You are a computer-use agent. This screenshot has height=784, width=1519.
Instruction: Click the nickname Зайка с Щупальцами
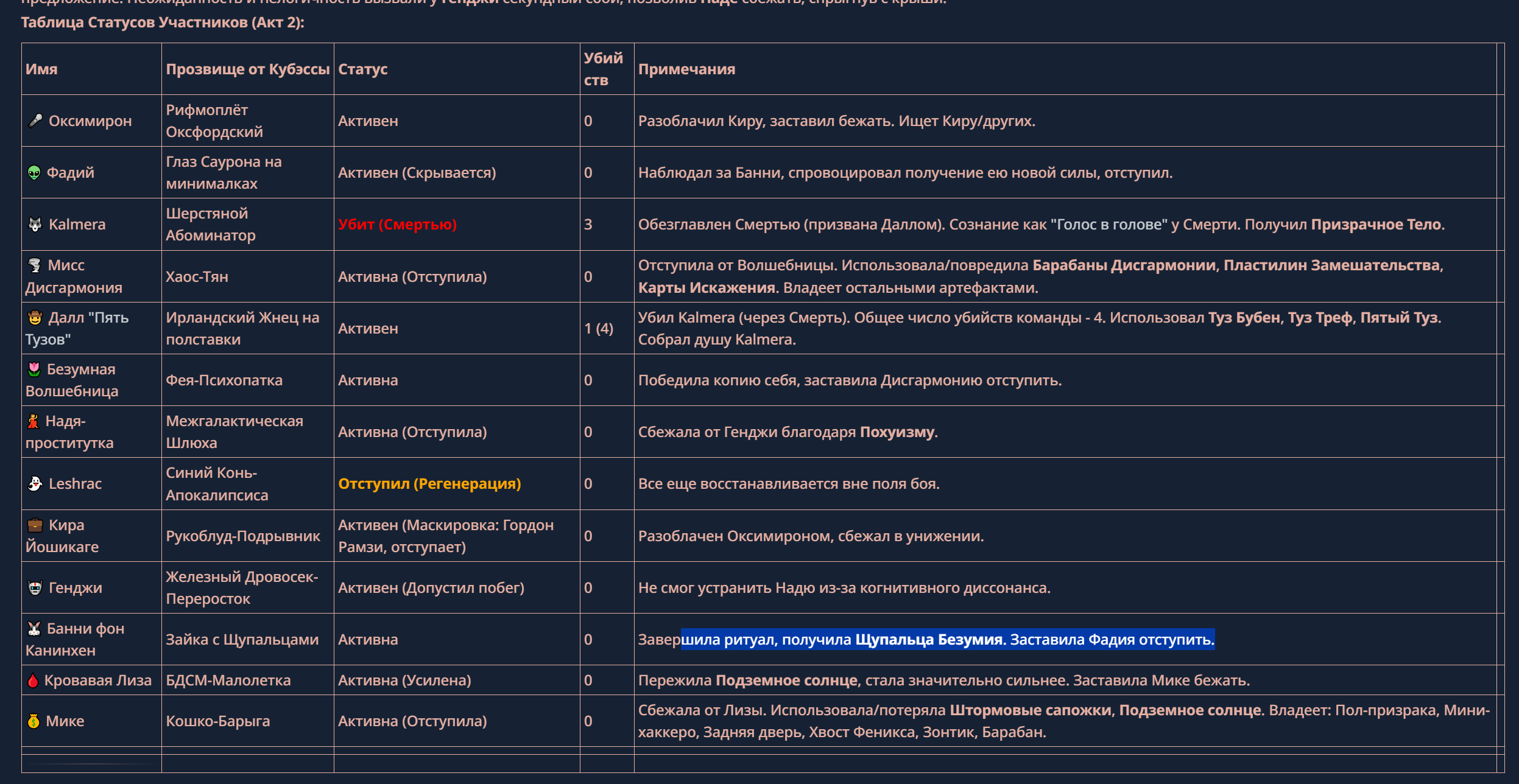(x=242, y=639)
